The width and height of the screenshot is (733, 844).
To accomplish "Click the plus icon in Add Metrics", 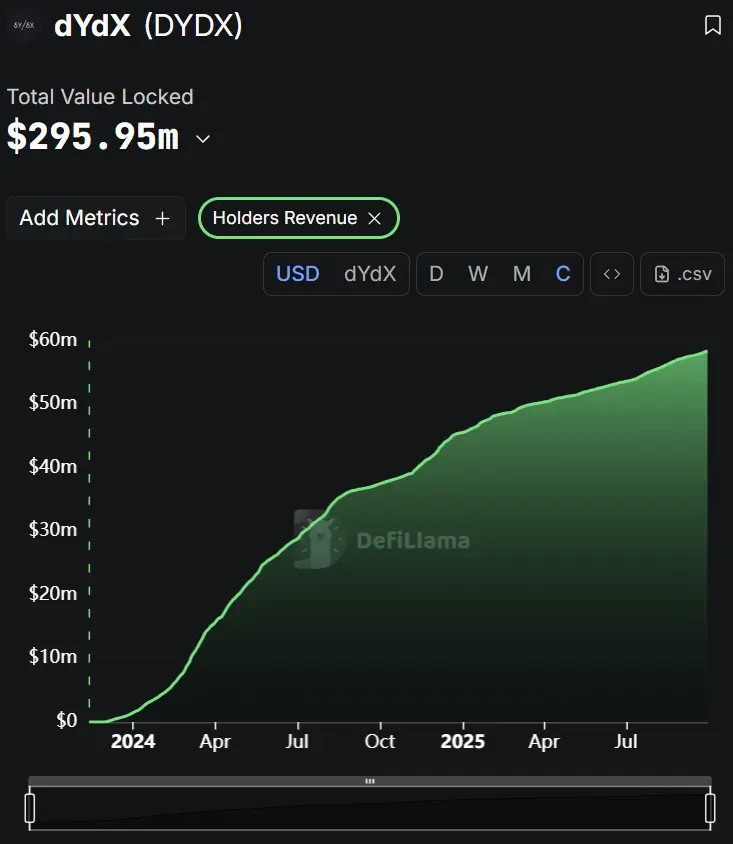I will (162, 219).
